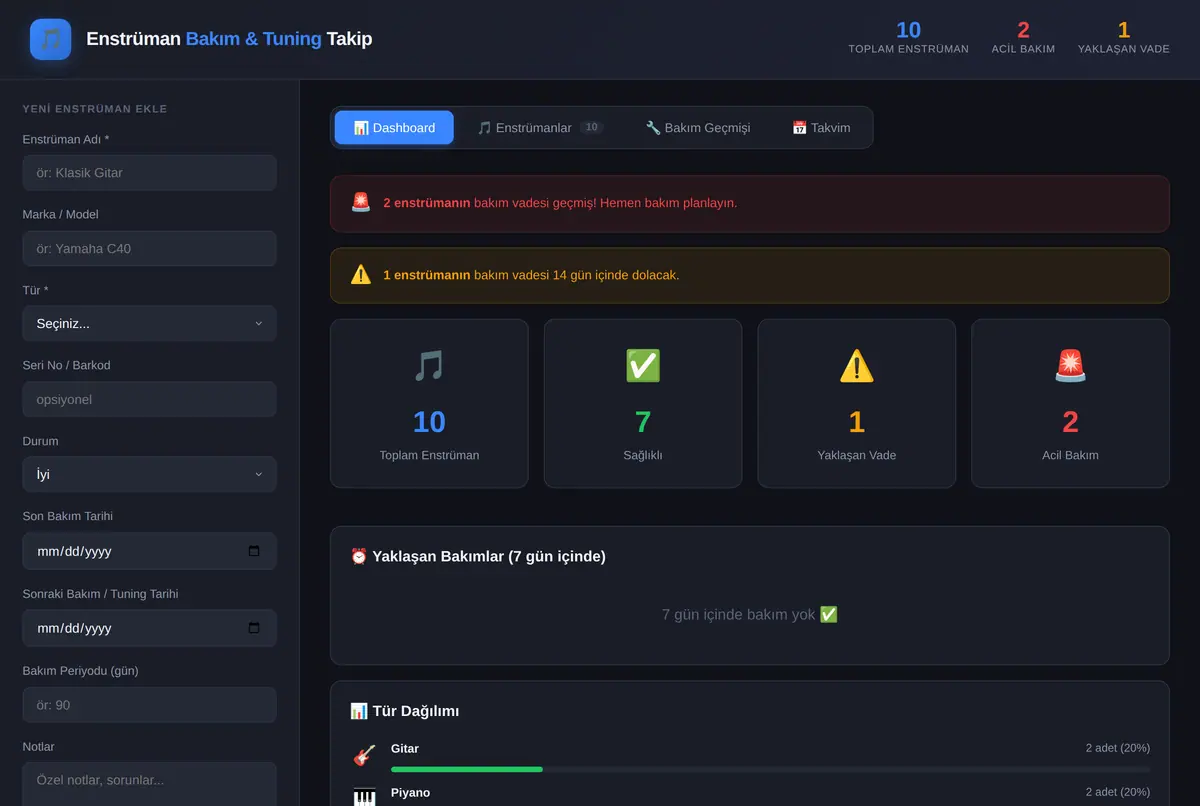Click the Gitar distribution progress bar
Image resolution: width=1200 pixels, height=806 pixels.
(770, 769)
